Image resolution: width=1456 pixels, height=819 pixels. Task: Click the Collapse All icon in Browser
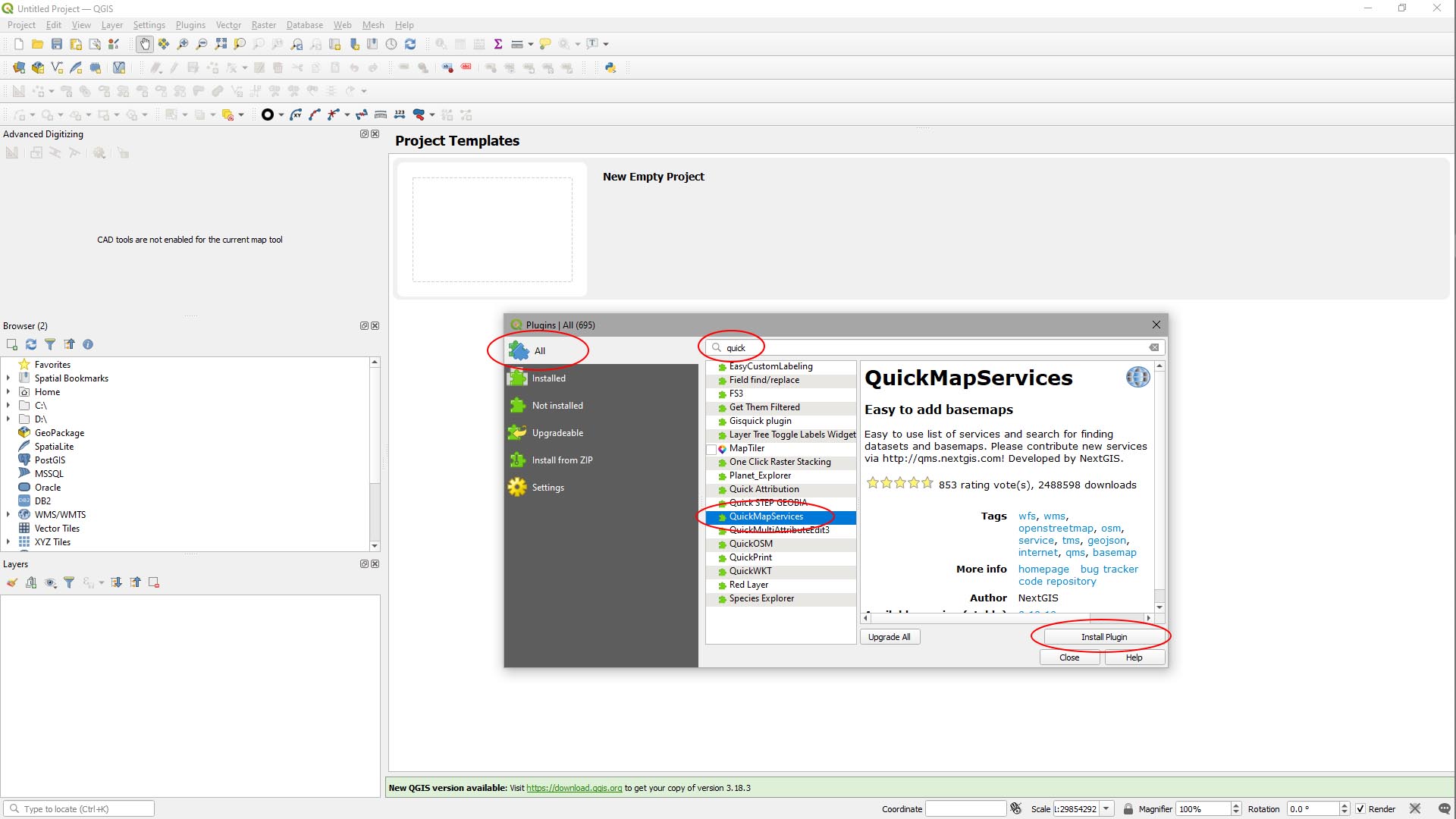[x=69, y=344]
